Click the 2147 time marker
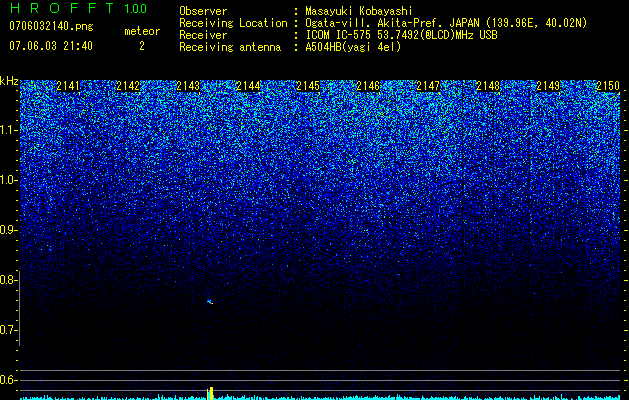 [428, 86]
